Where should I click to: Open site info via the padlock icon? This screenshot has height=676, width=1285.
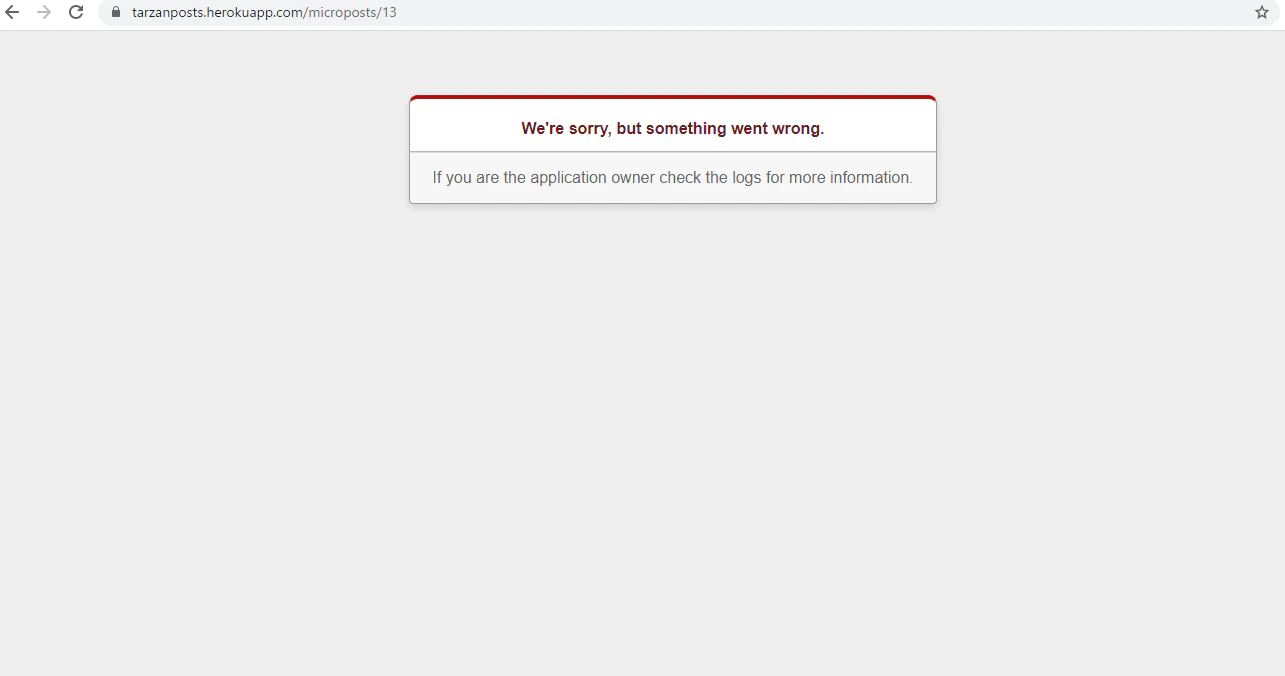116,12
